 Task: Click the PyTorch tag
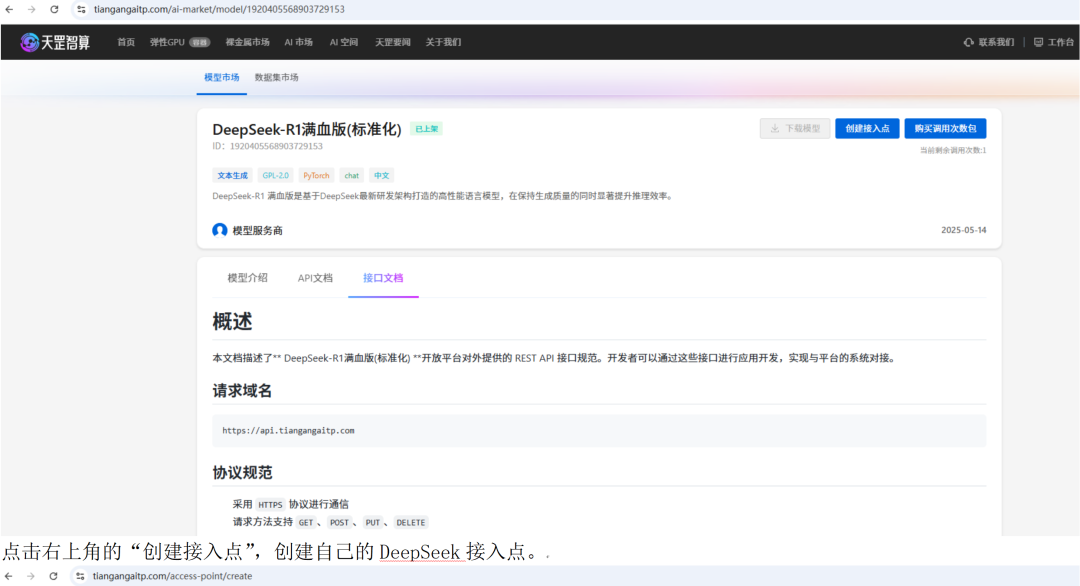316,176
